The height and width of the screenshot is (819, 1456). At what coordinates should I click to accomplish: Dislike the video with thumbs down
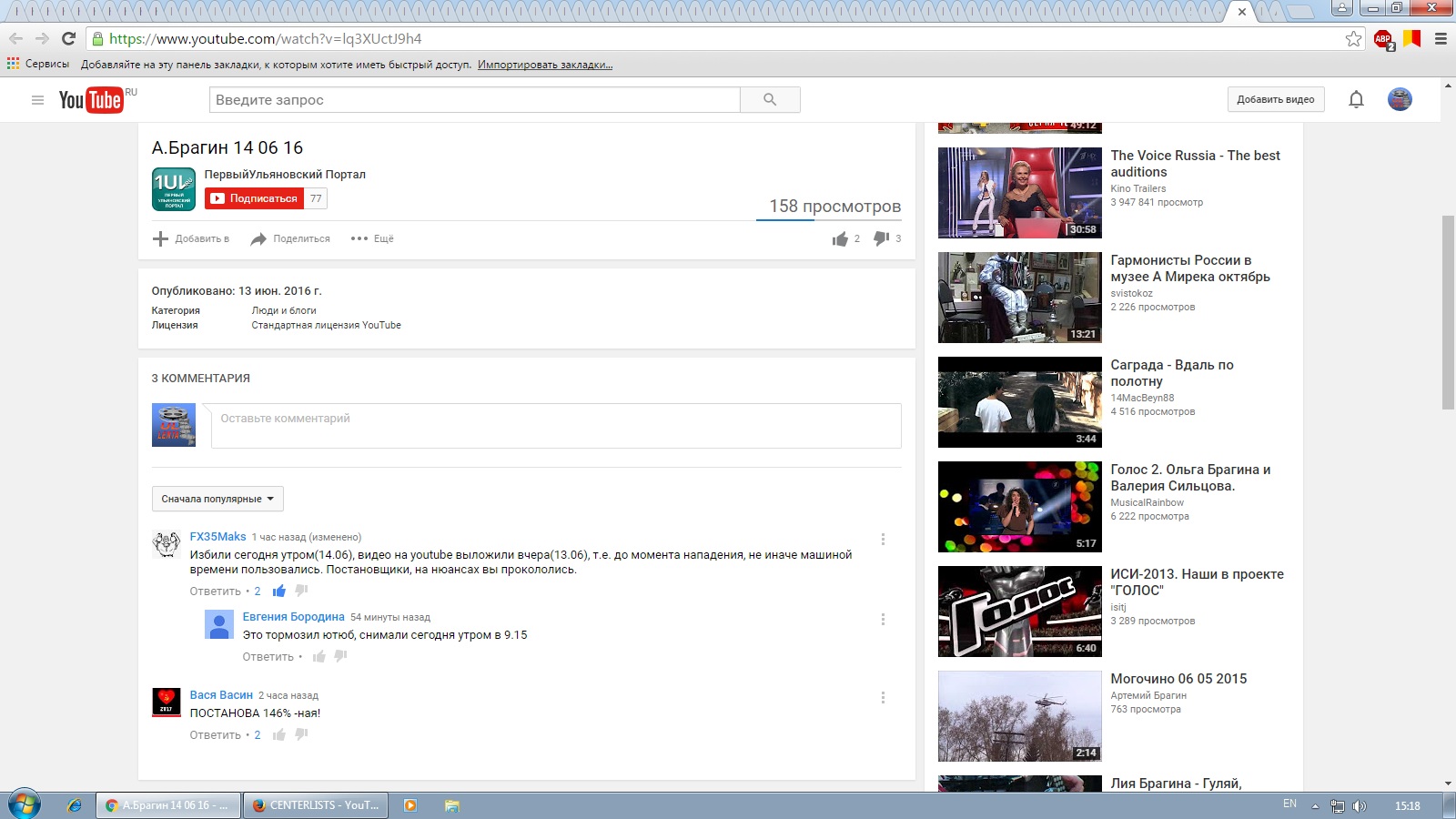tap(881, 238)
